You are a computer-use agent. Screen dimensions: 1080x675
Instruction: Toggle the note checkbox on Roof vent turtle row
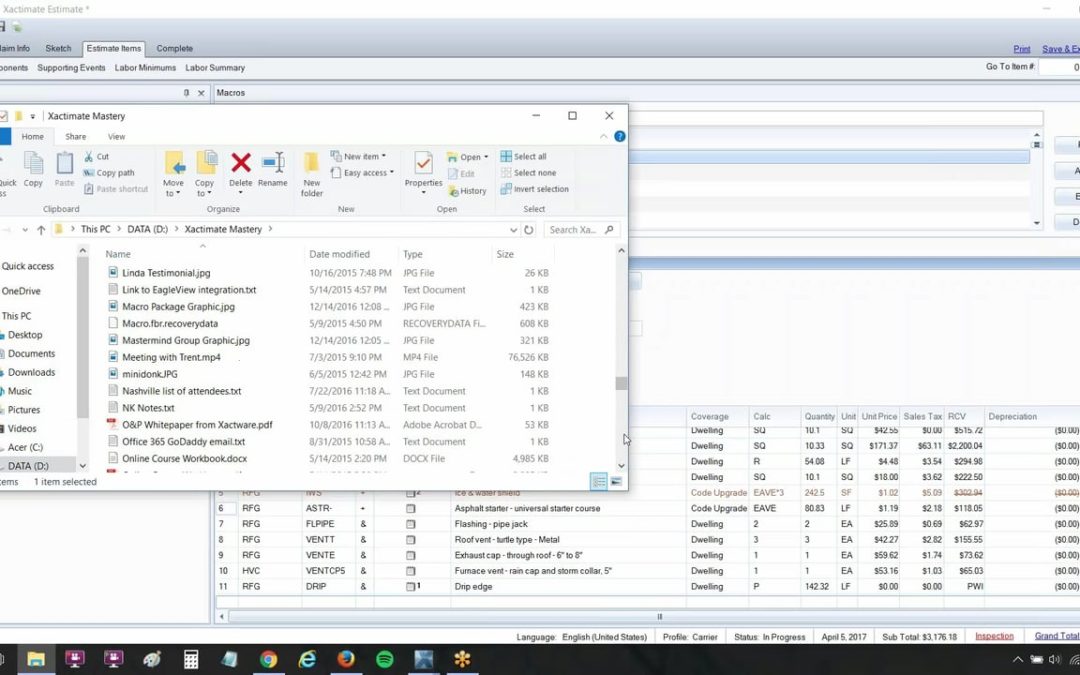(x=411, y=540)
